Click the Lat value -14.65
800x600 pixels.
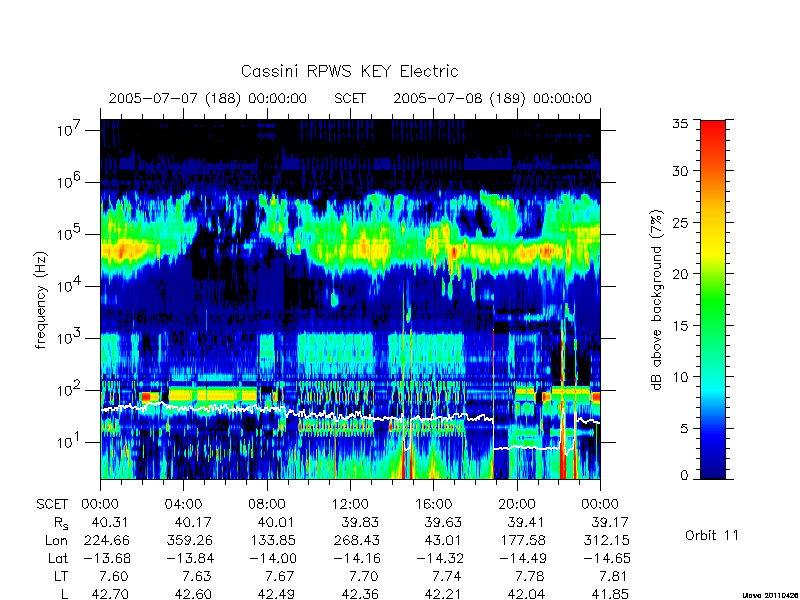tap(607, 558)
